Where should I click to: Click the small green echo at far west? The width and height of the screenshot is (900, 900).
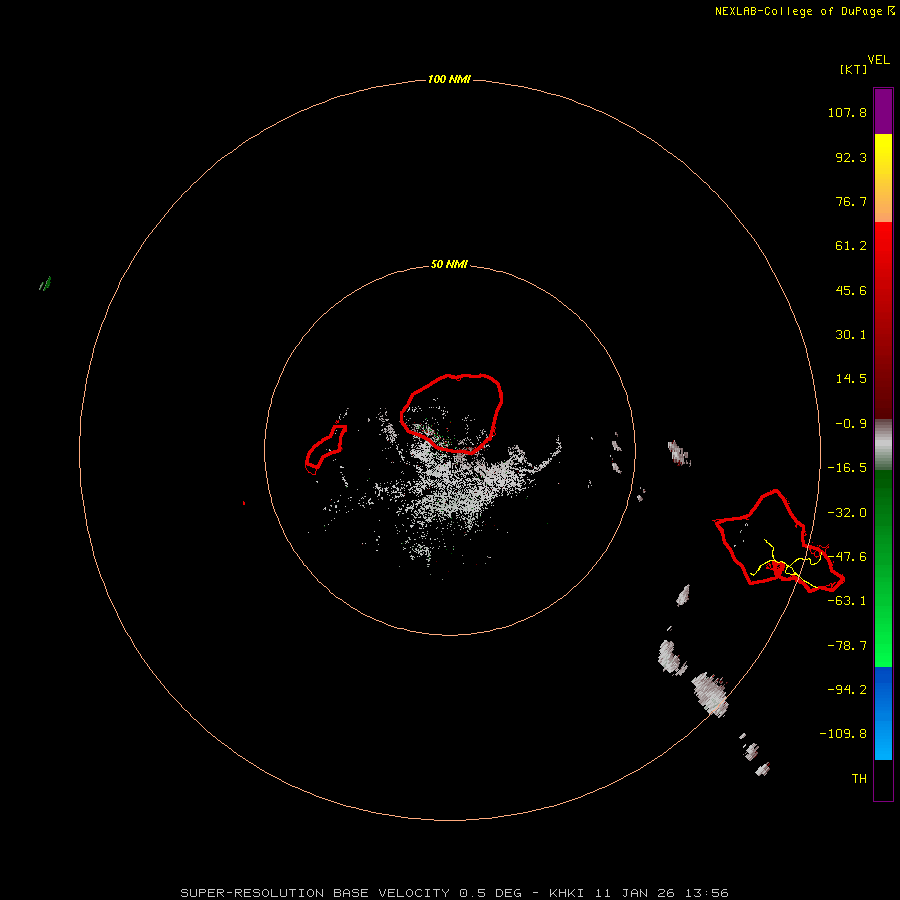click(x=45, y=283)
